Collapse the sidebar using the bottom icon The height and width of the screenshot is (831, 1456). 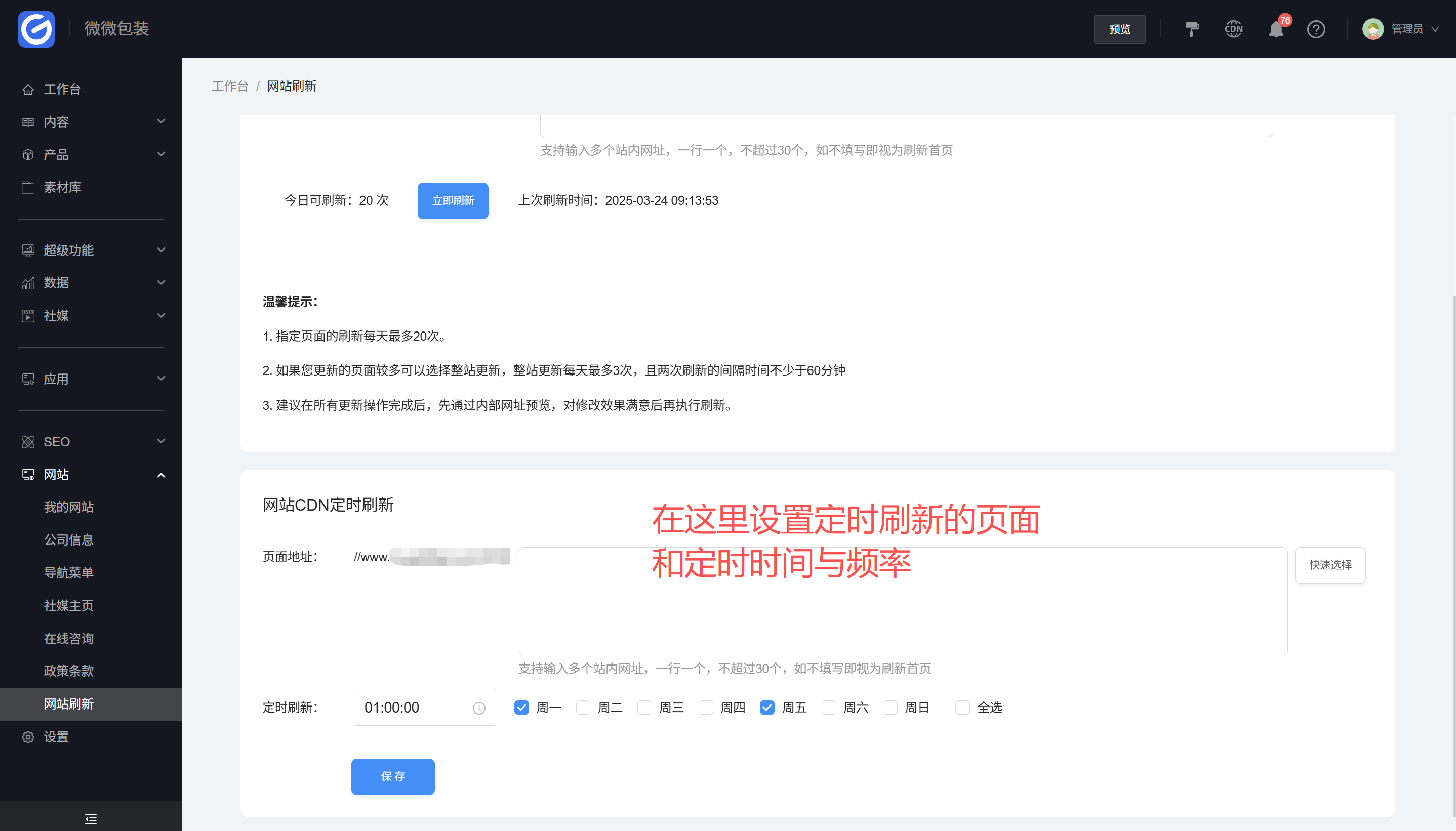point(91,818)
